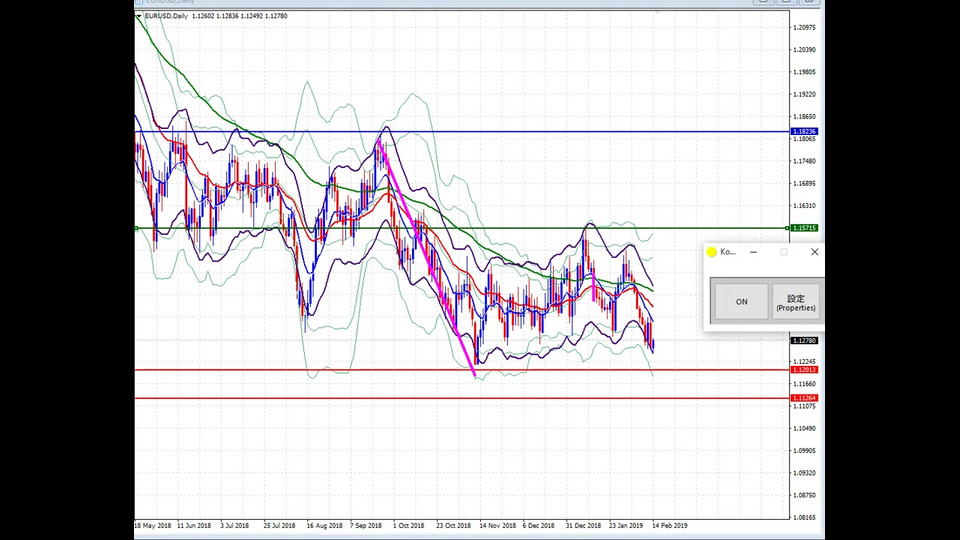Image resolution: width=960 pixels, height=540 pixels.
Task: Click the price scale value 1.20390
Action: pyautogui.click(x=804, y=50)
